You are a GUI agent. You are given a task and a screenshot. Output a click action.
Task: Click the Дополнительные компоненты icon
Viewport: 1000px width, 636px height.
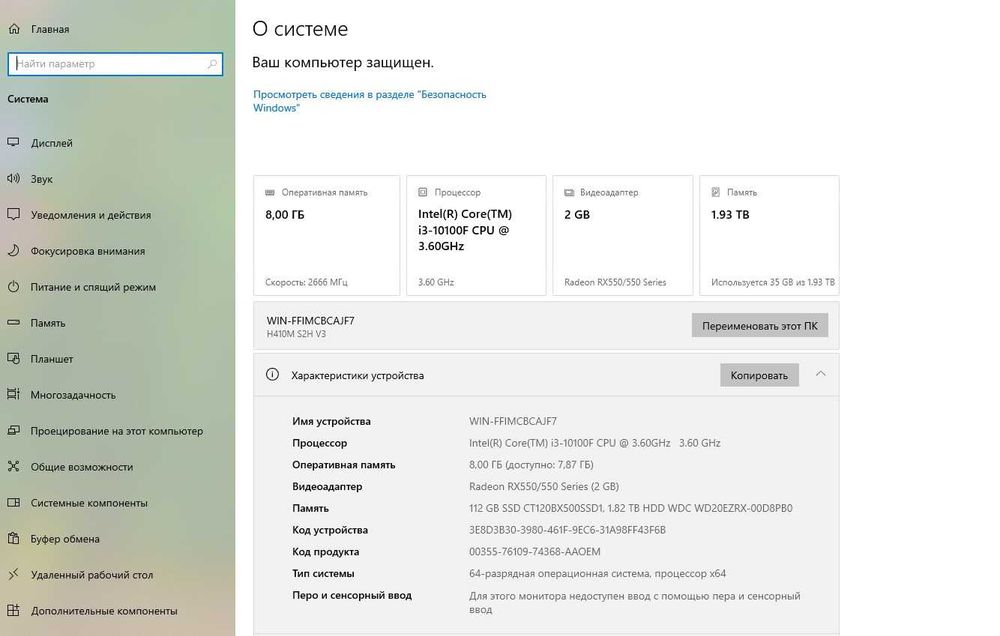[x=13, y=610]
